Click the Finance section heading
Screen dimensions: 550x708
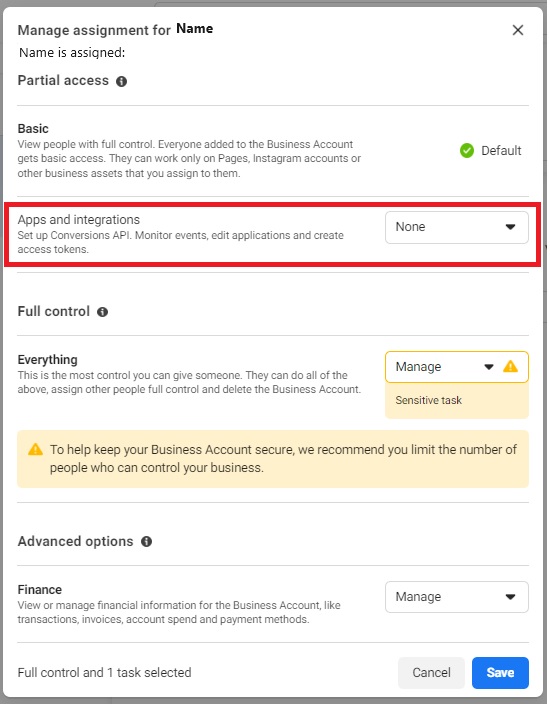tap(40, 590)
